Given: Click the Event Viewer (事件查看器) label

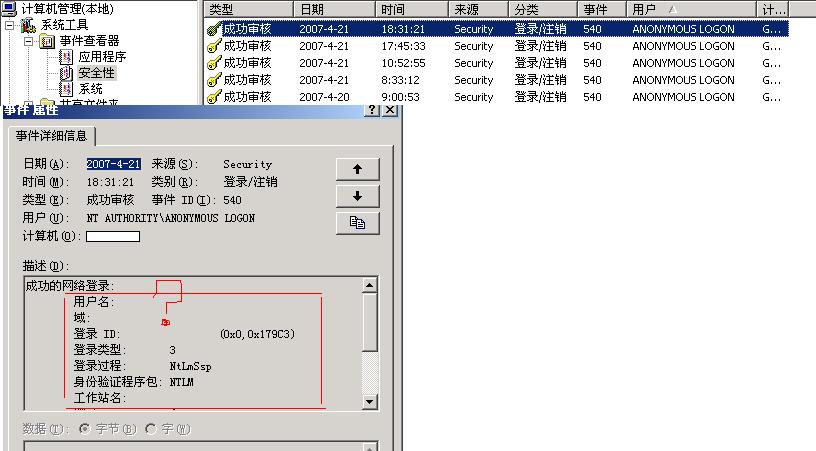Looking at the screenshot, I should [x=90, y=41].
